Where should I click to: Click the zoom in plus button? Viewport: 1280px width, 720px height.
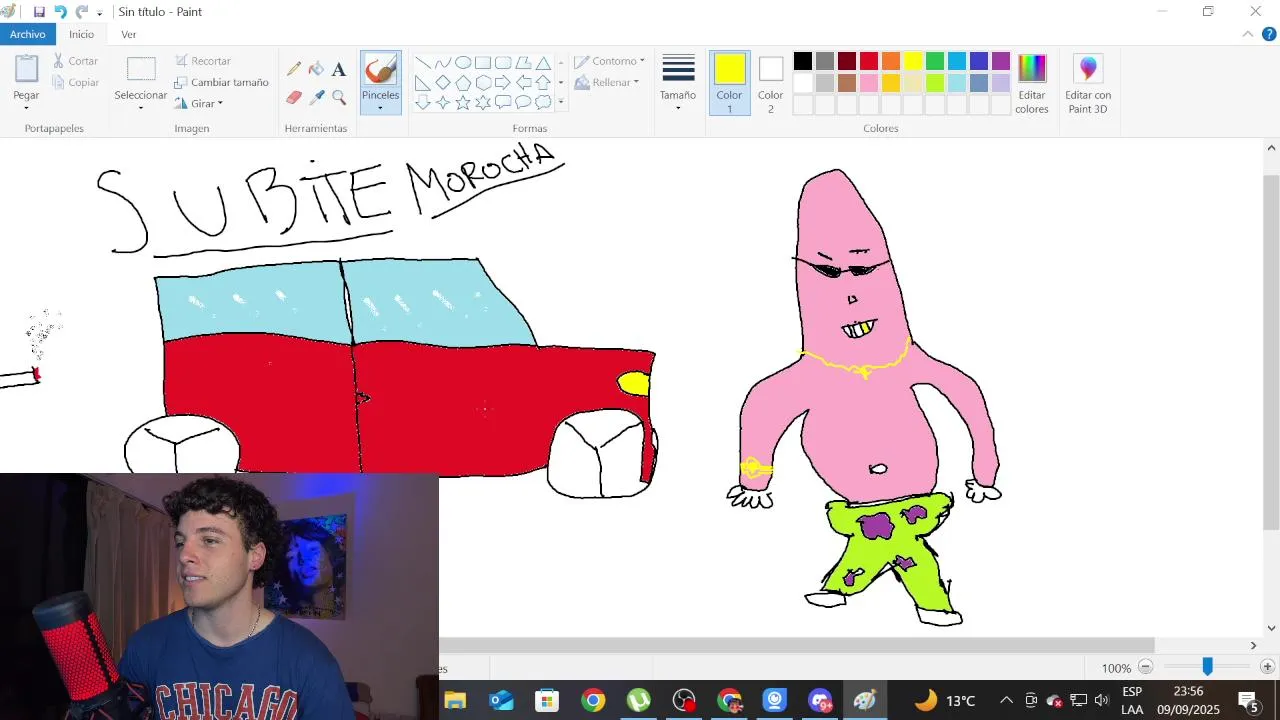click(1267, 667)
